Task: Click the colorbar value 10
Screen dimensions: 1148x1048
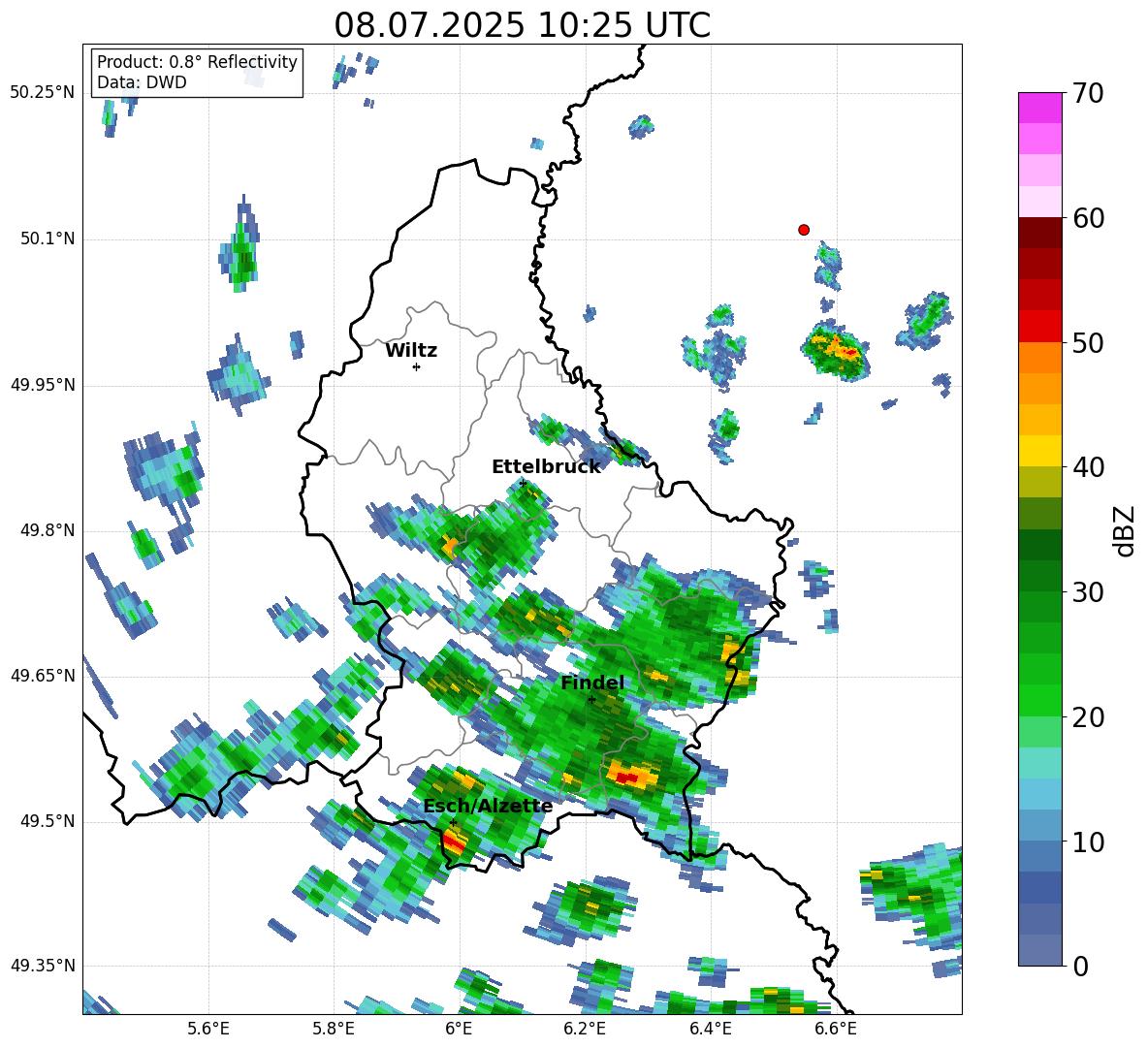Action: click(x=1088, y=842)
